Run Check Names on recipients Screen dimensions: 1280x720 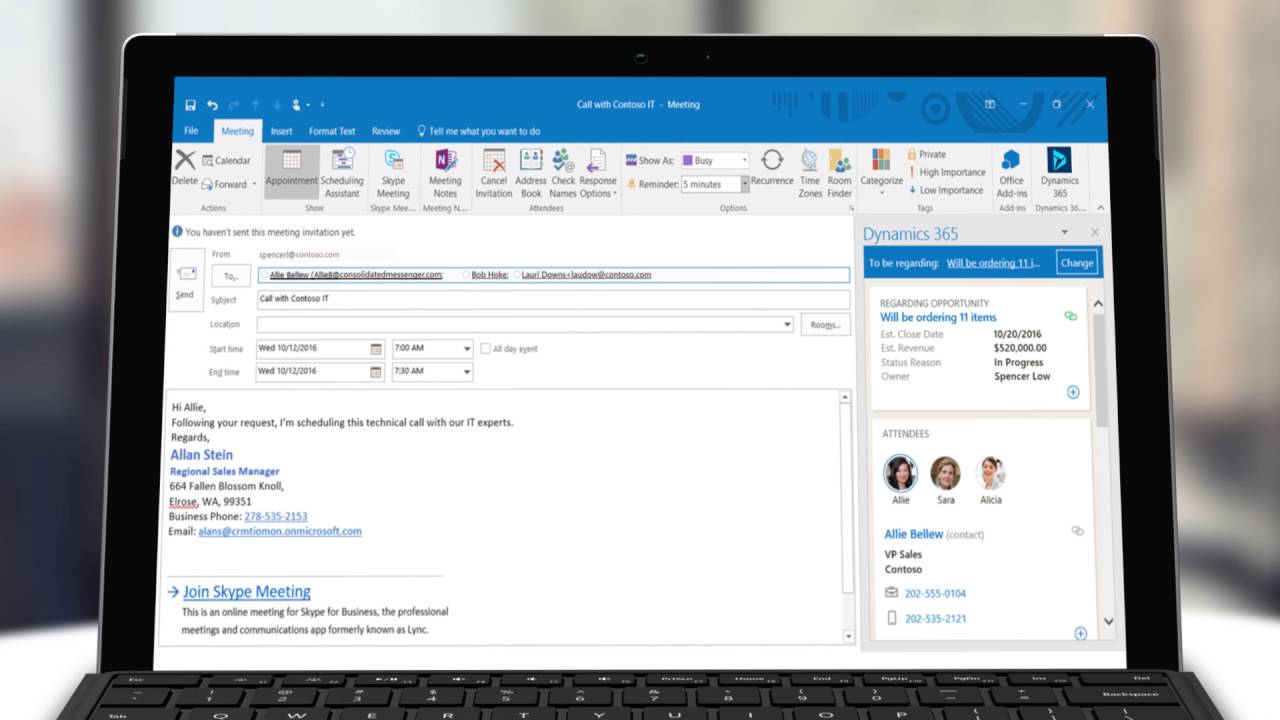pyautogui.click(x=562, y=172)
